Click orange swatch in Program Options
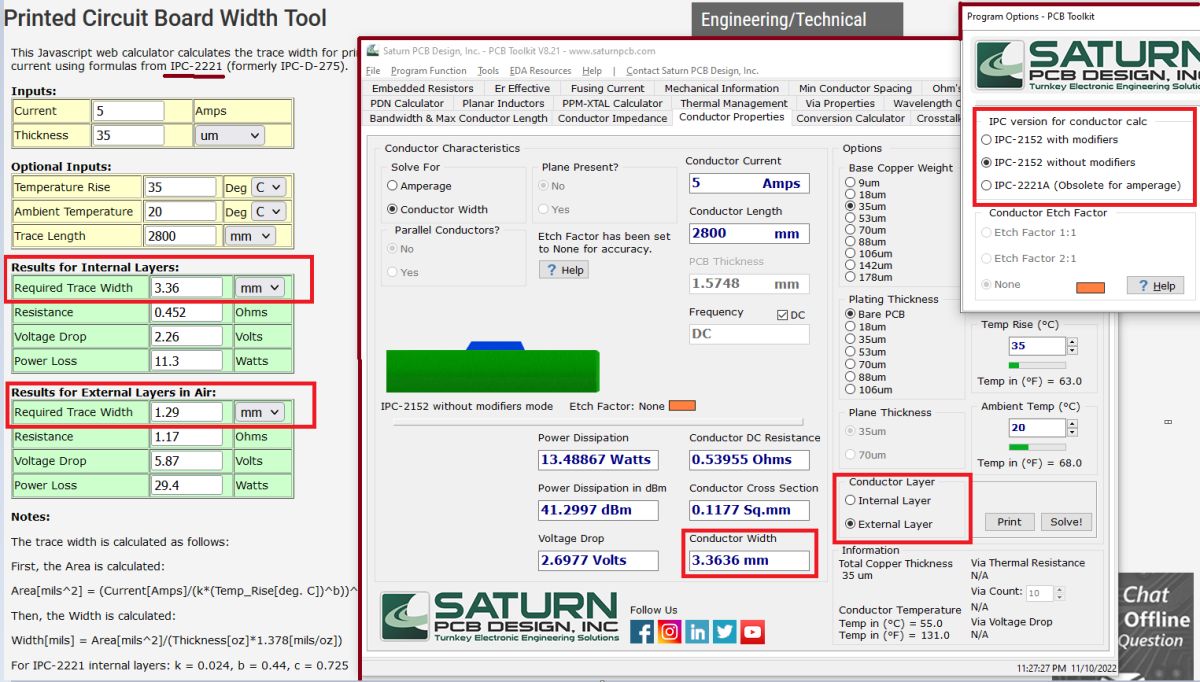The height and width of the screenshot is (682, 1200). (x=1090, y=287)
